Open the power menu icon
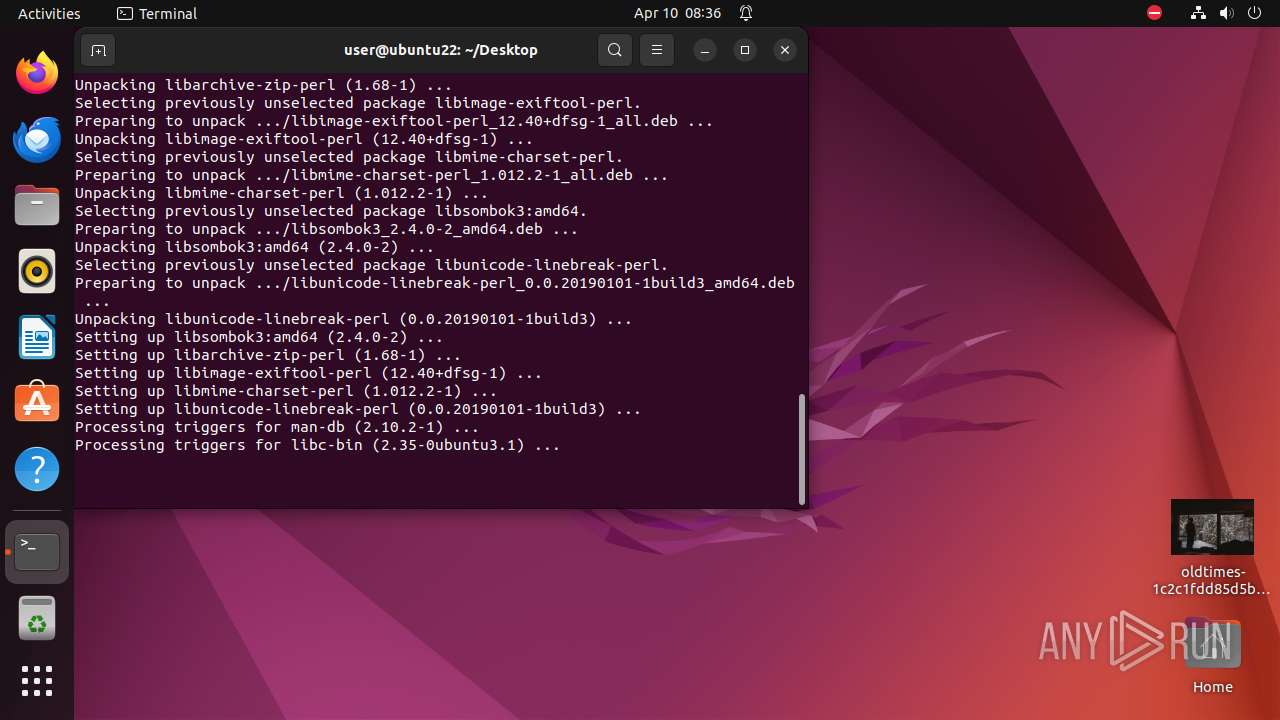Image resolution: width=1280 pixels, height=720 pixels. coord(1255,13)
